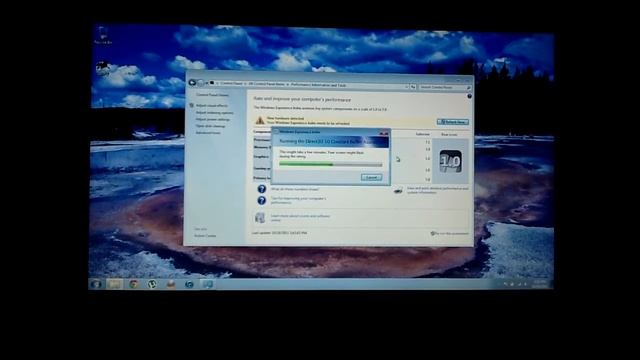Open learn more about scores online link
The width and height of the screenshot is (640, 360).
(300, 218)
